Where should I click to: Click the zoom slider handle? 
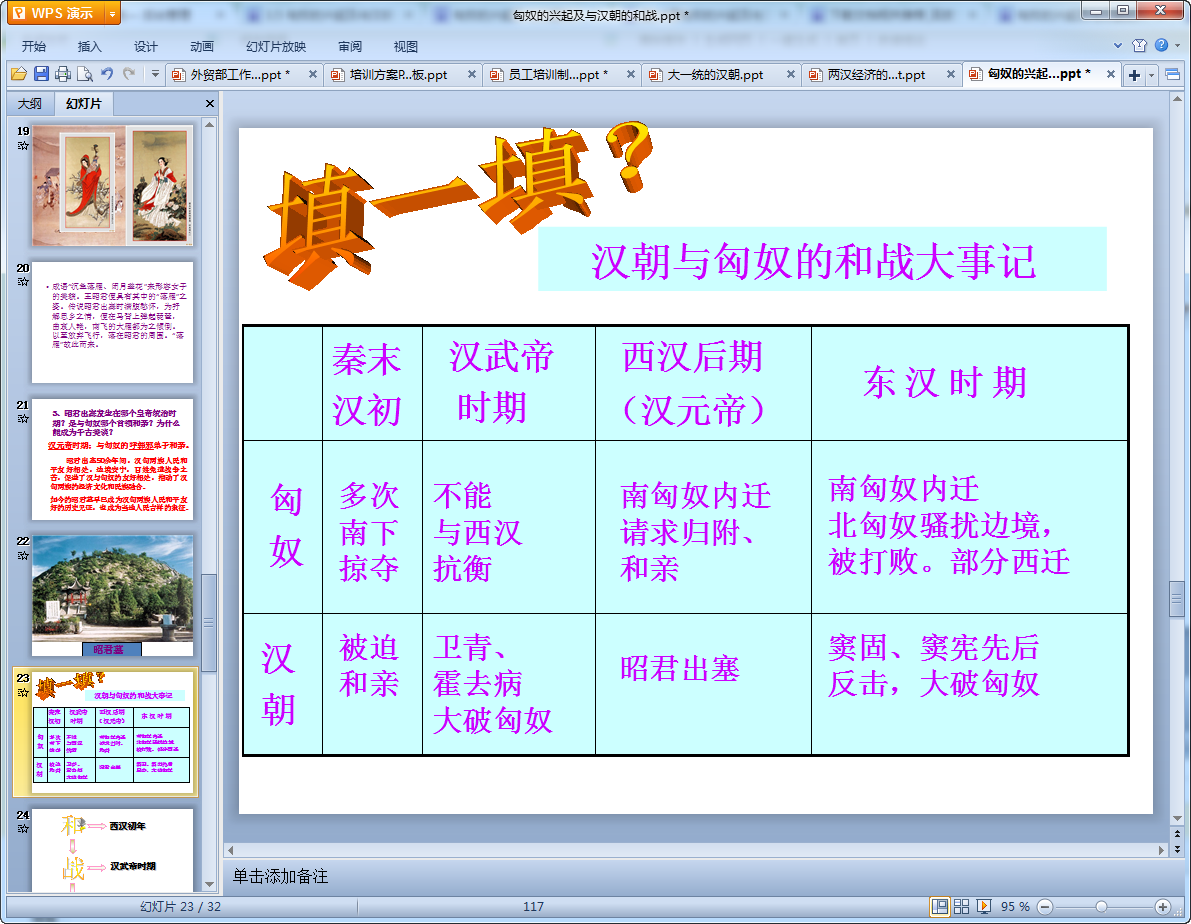coord(1101,906)
